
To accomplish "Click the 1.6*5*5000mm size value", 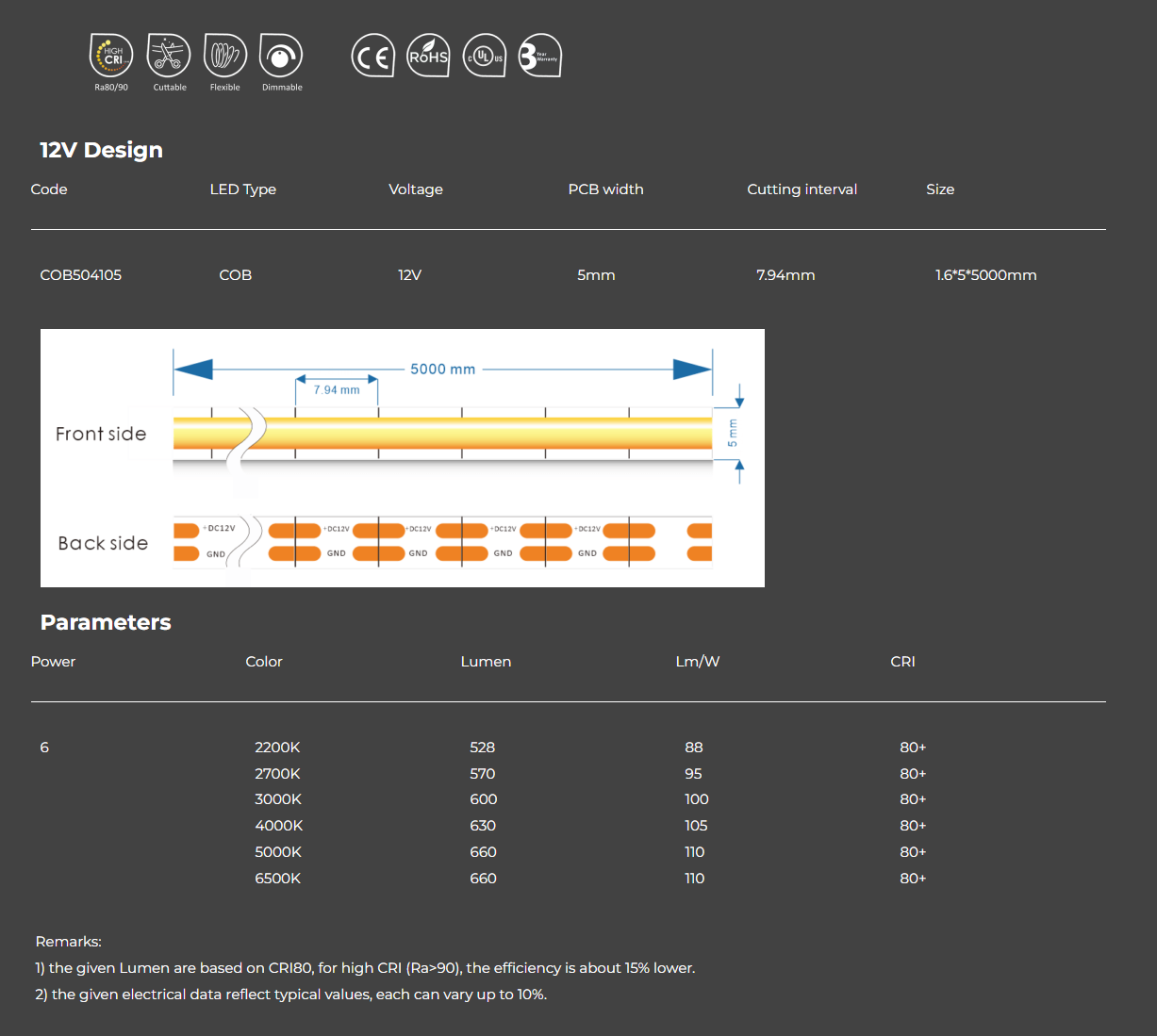I will click(985, 275).
